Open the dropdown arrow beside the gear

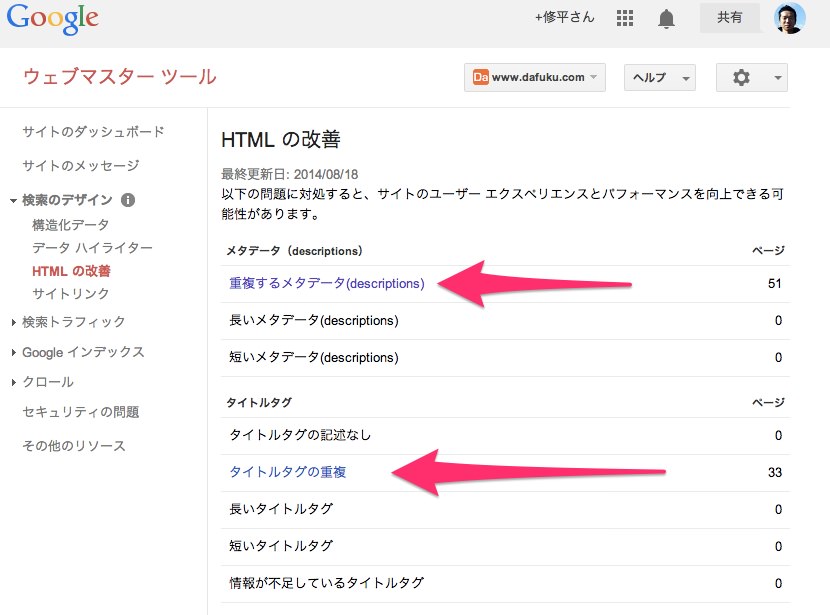click(778, 78)
